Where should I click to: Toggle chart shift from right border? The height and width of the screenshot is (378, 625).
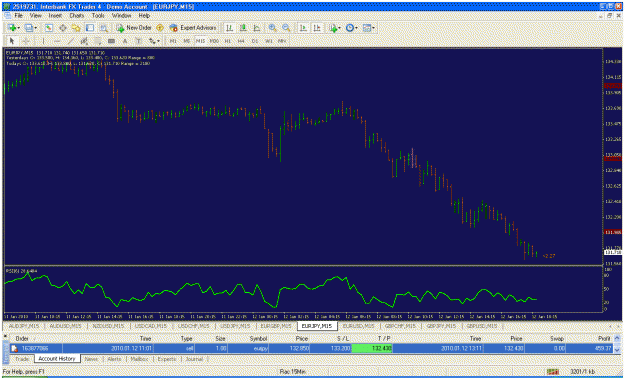click(x=317, y=28)
